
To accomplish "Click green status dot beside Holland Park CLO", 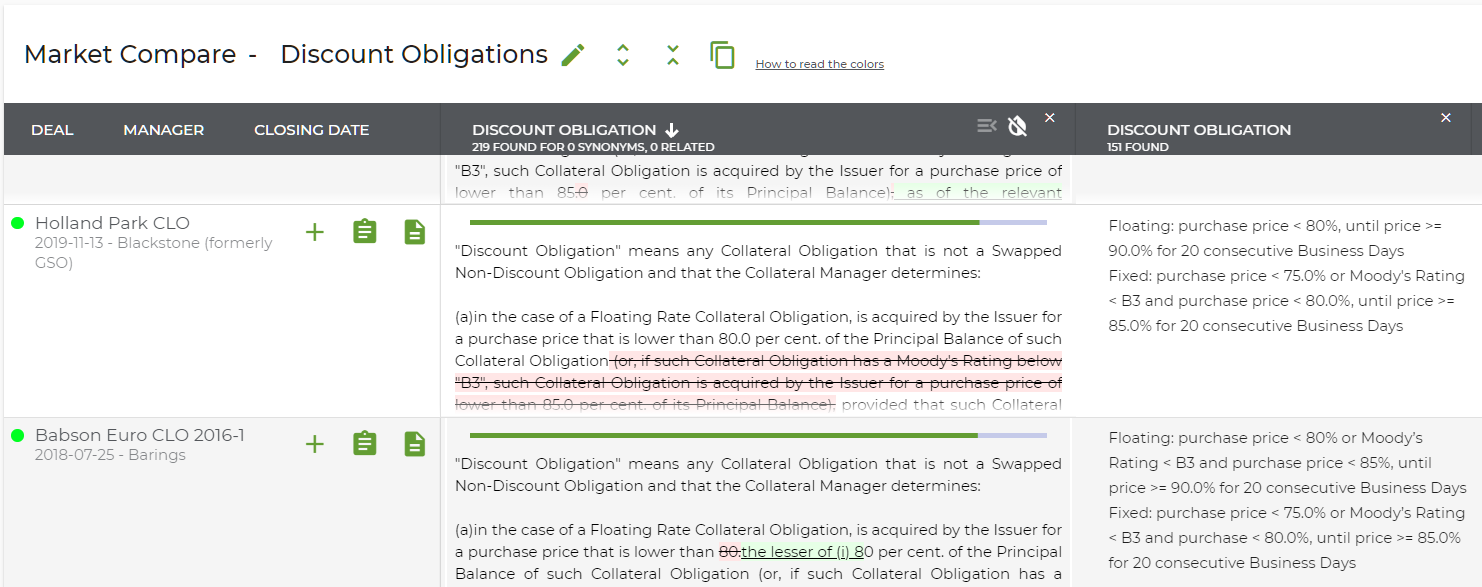I will (x=17, y=223).
